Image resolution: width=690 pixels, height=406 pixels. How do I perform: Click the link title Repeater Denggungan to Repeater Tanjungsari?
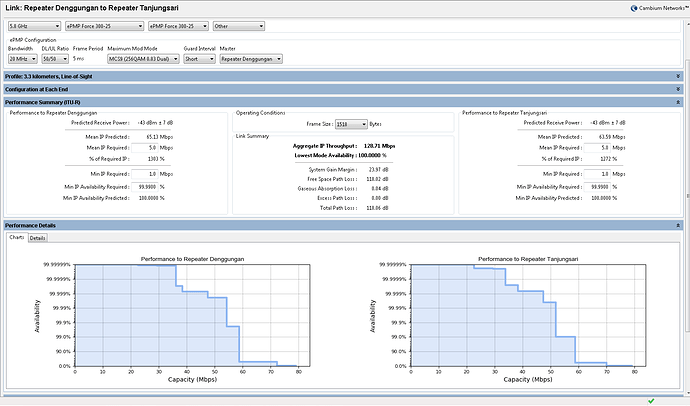(x=92, y=8)
